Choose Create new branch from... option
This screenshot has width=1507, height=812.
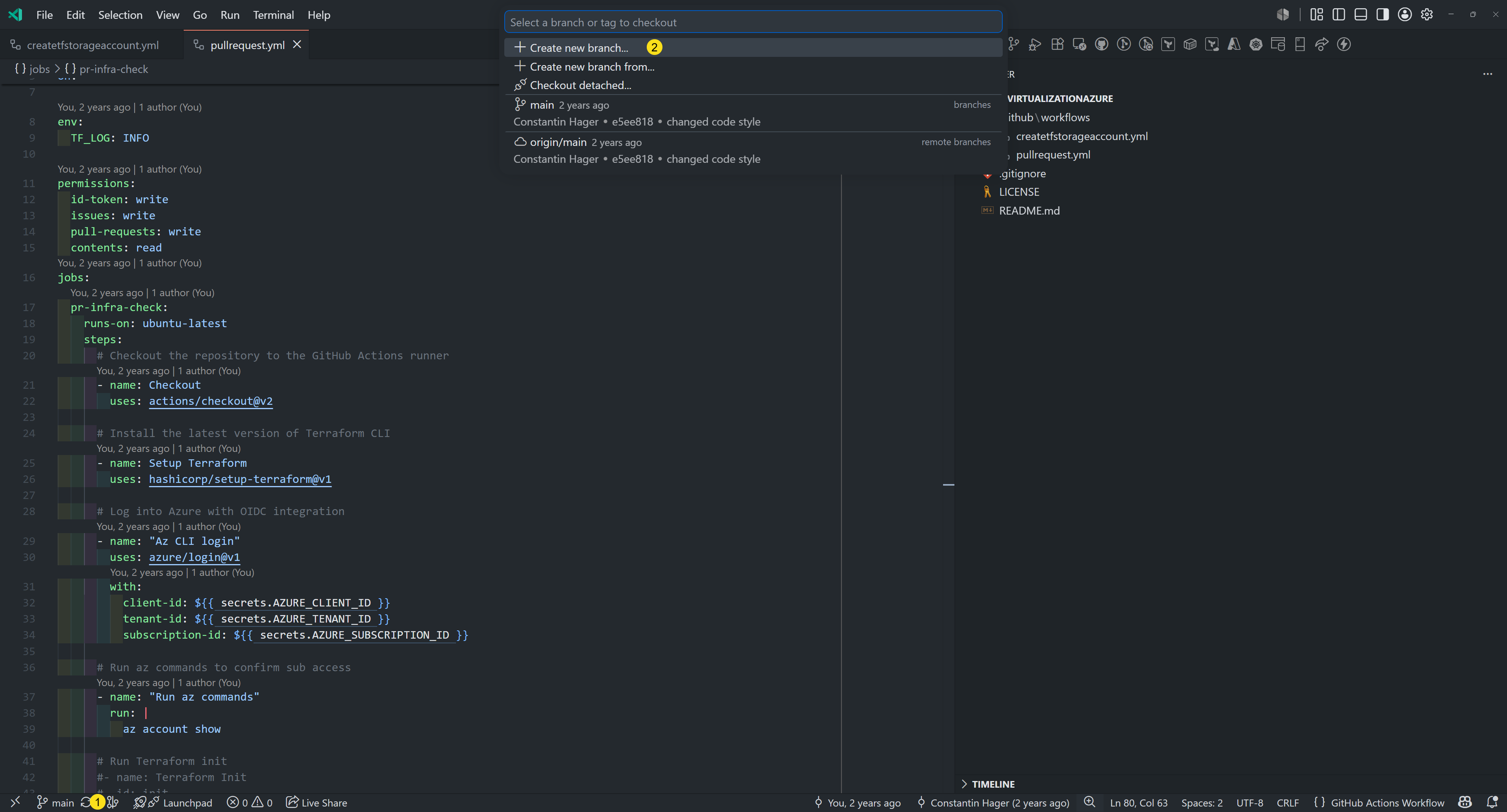coord(753,67)
